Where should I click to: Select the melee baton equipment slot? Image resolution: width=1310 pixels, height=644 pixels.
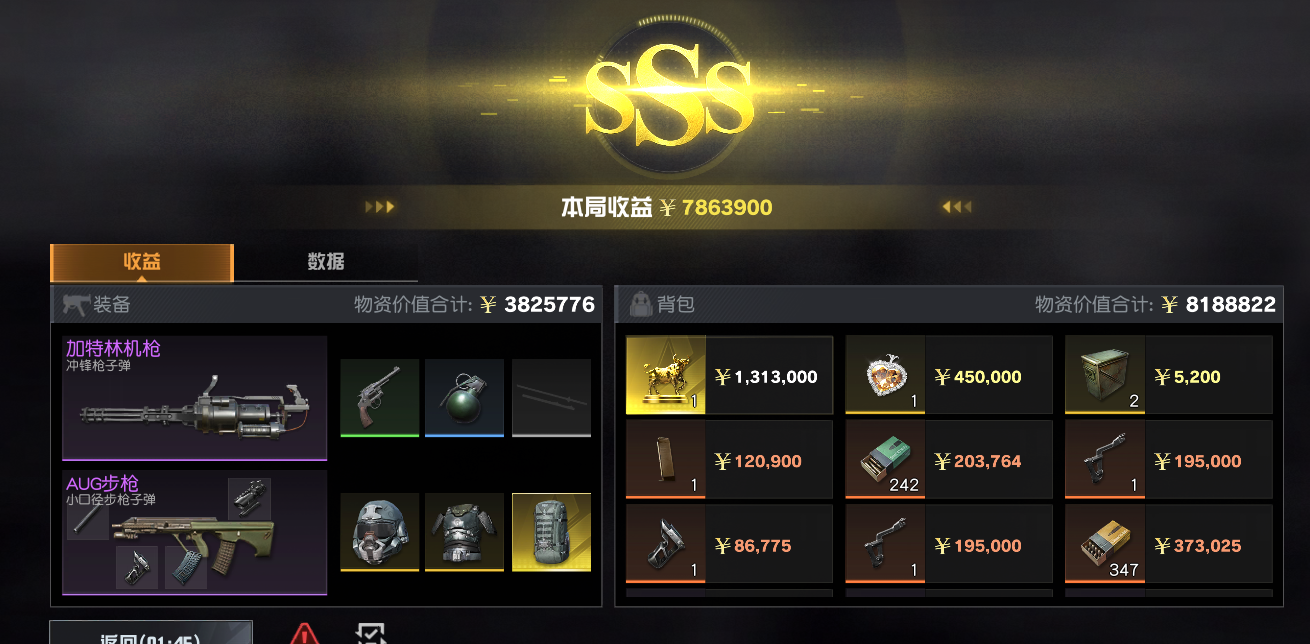(551, 398)
